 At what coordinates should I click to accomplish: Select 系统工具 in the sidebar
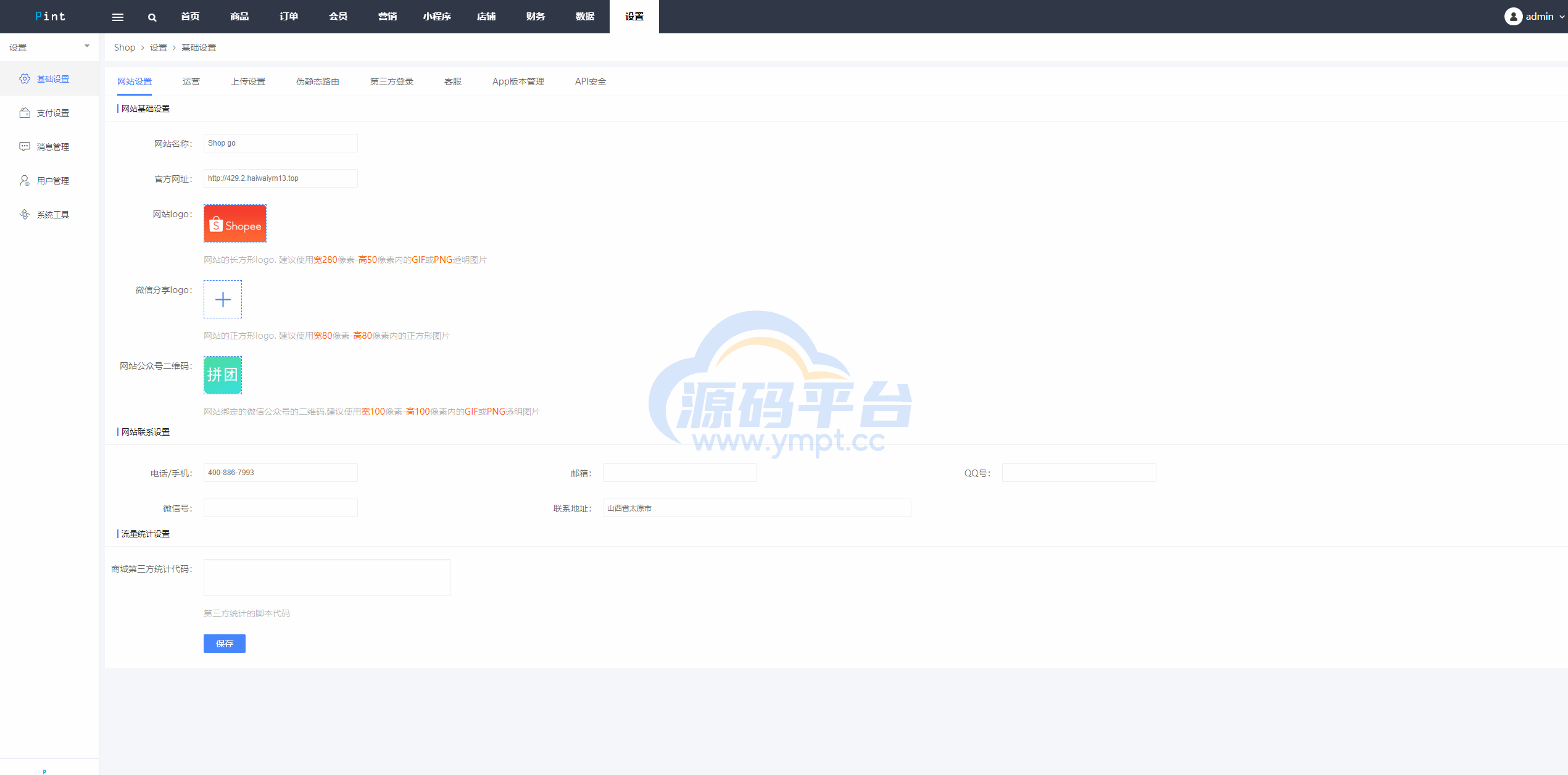(49, 215)
